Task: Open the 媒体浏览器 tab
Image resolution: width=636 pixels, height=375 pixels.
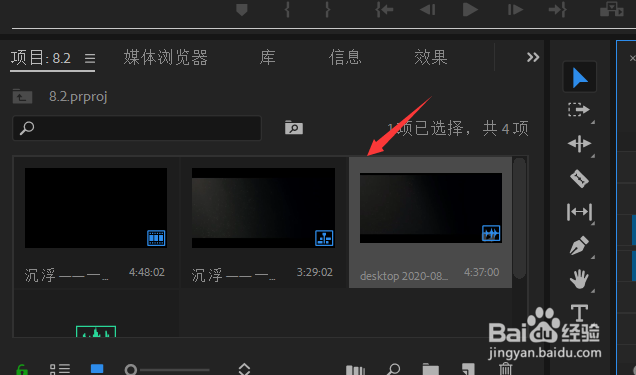Action: [x=165, y=58]
